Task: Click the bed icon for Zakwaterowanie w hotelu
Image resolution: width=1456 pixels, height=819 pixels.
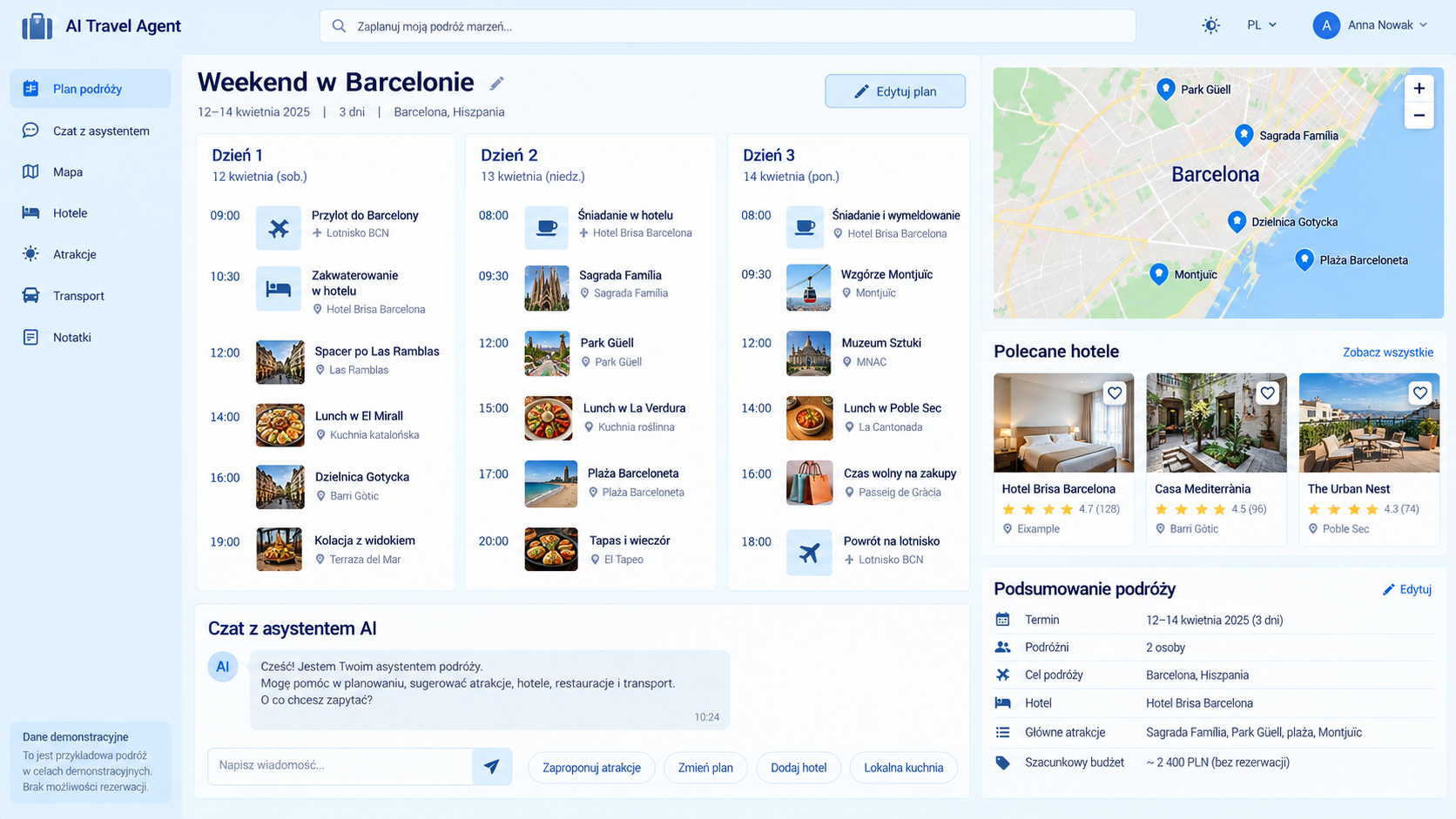Action: (279, 289)
